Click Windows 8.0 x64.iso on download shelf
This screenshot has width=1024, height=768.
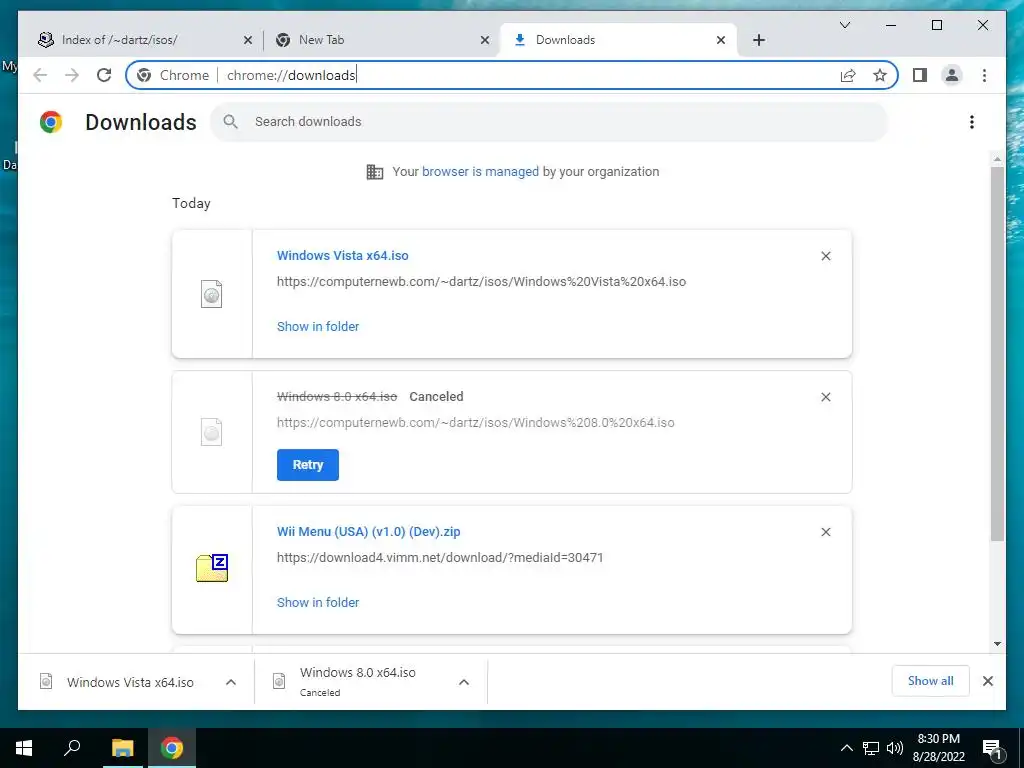(357, 681)
